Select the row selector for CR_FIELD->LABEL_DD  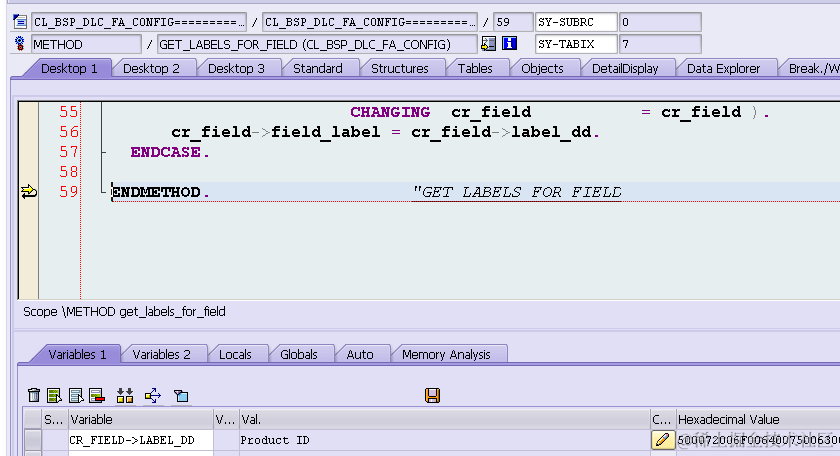(x=33, y=440)
